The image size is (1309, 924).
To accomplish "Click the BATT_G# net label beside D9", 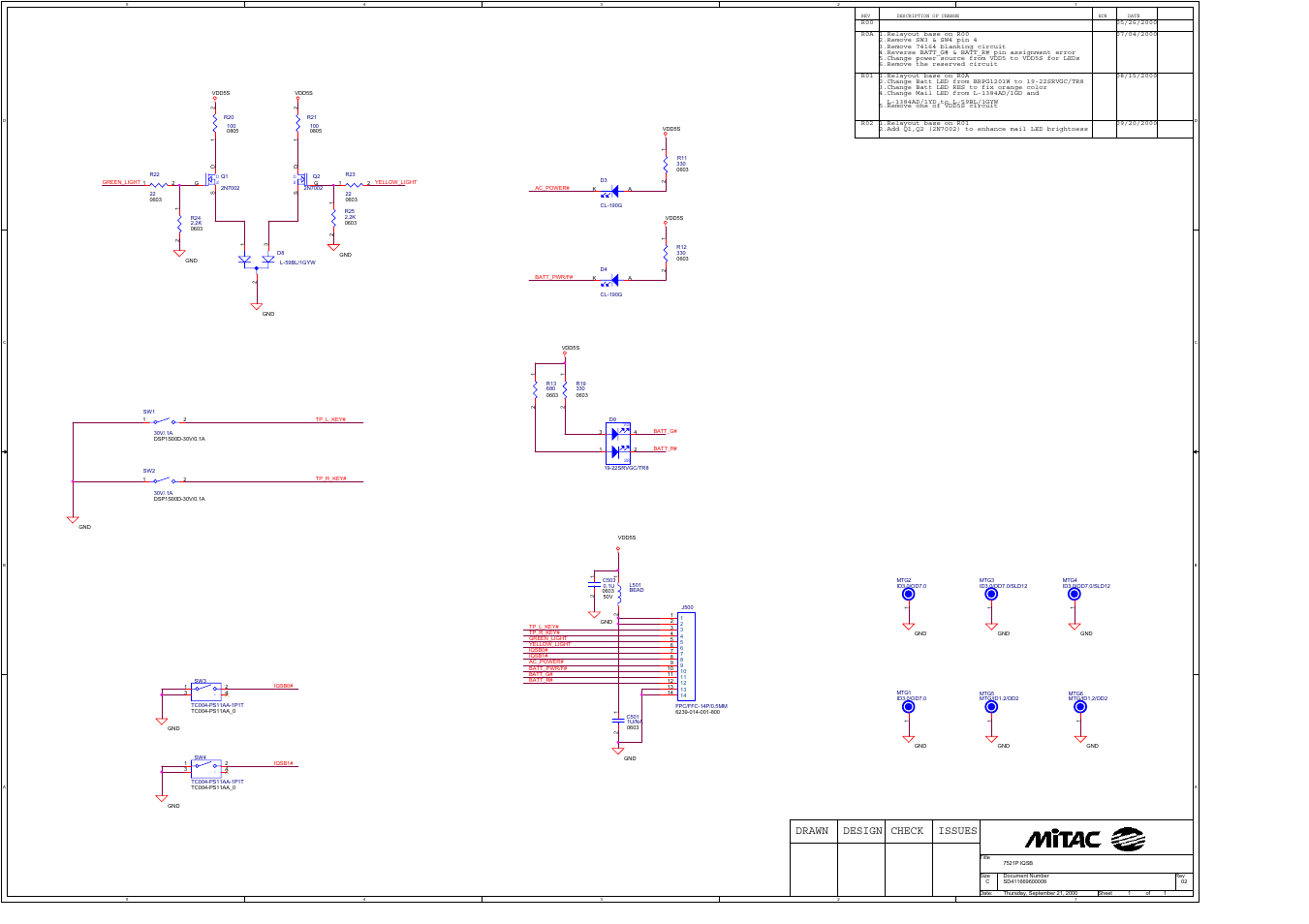I will point(665,432).
